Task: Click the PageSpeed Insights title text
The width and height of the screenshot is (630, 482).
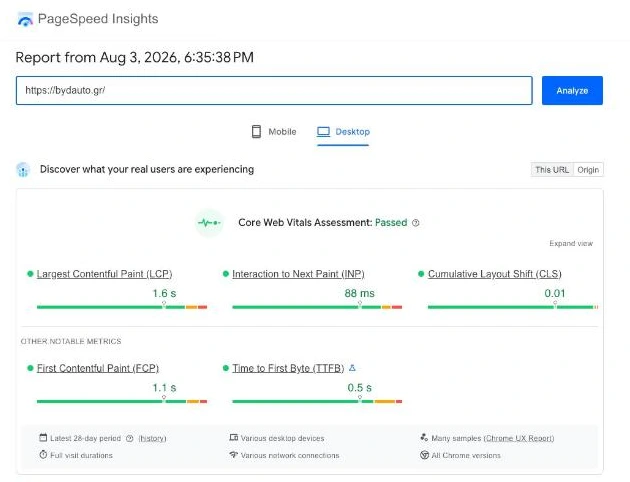Action: [98, 19]
